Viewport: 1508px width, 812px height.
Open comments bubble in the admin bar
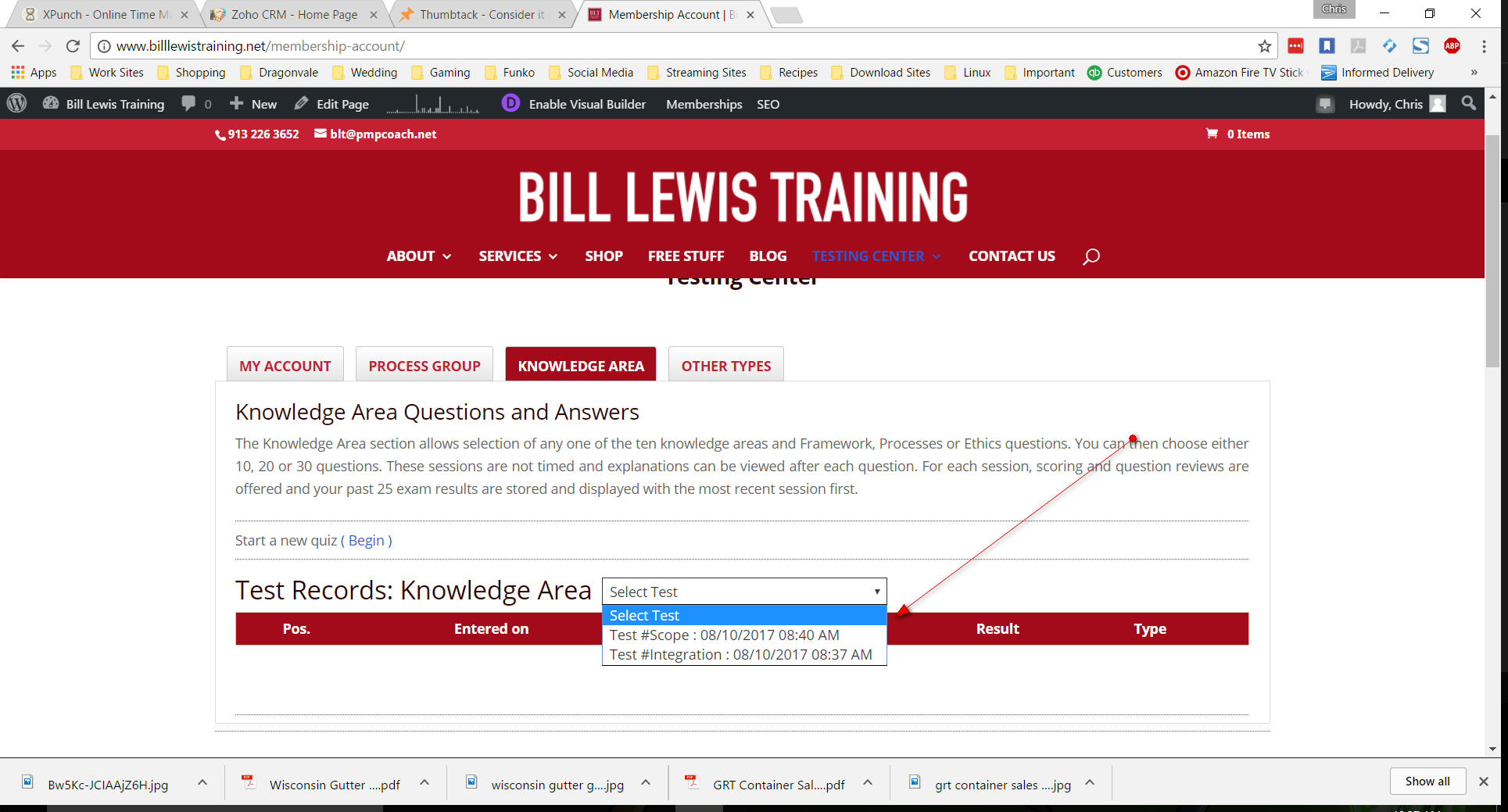click(x=196, y=104)
